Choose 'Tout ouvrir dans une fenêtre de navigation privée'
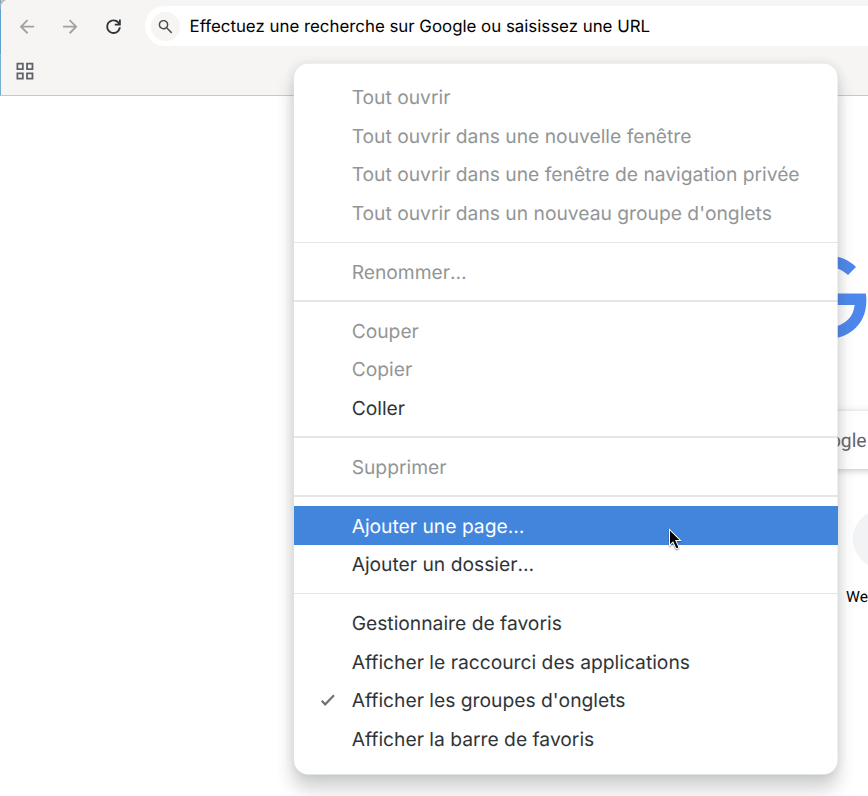868x796 pixels. coord(575,174)
